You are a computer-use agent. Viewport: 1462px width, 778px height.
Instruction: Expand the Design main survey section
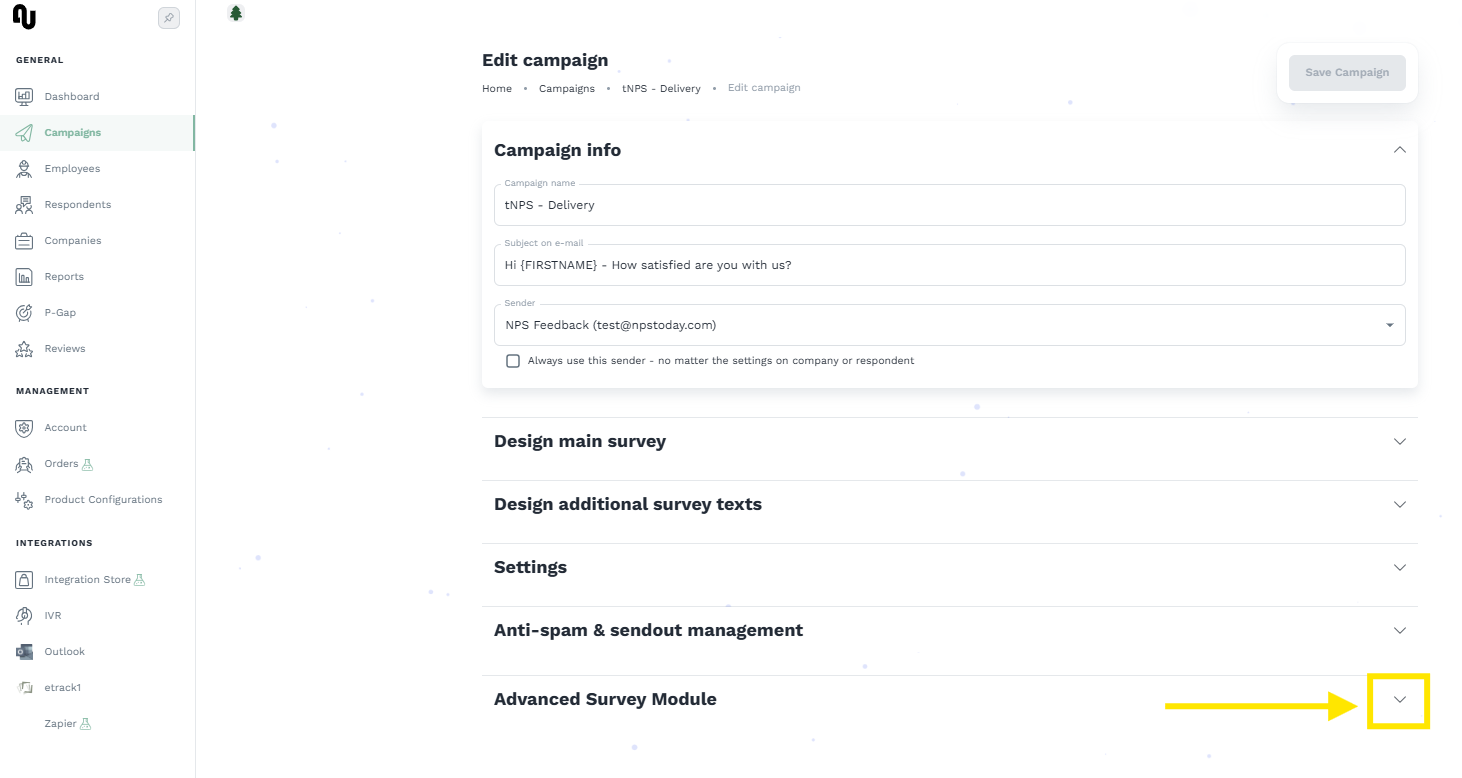[1399, 442]
